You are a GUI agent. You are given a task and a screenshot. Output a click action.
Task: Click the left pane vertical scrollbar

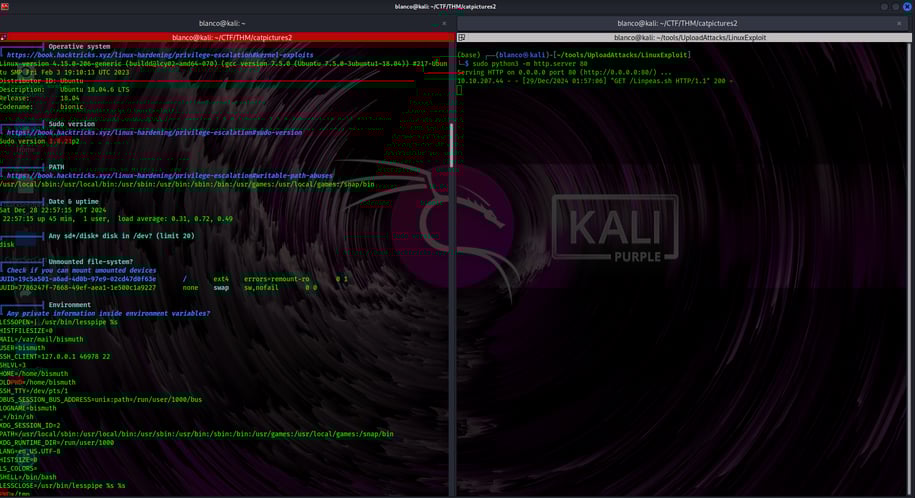click(451, 145)
